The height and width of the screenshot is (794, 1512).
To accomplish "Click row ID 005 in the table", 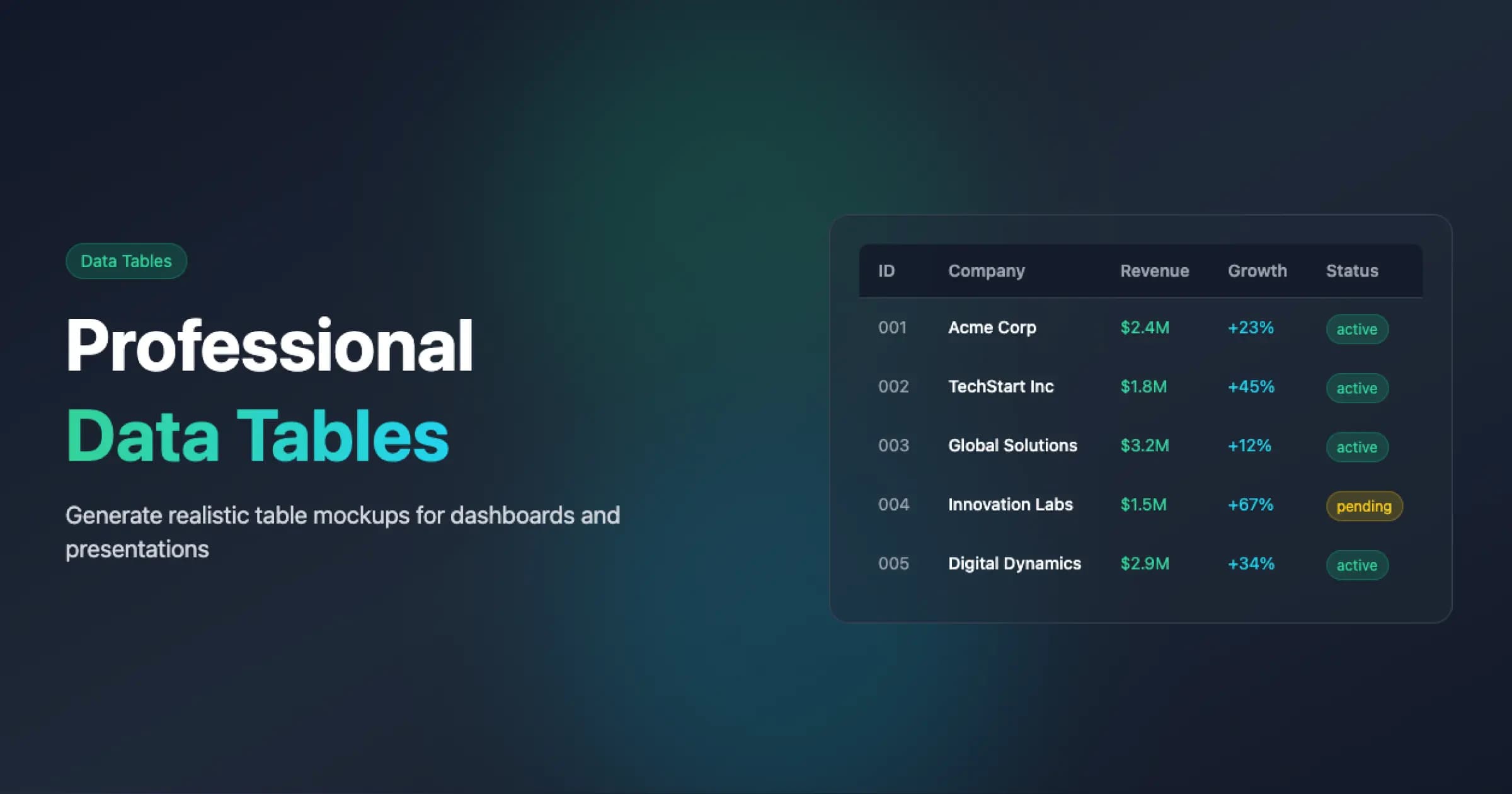I will pos(893,563).
